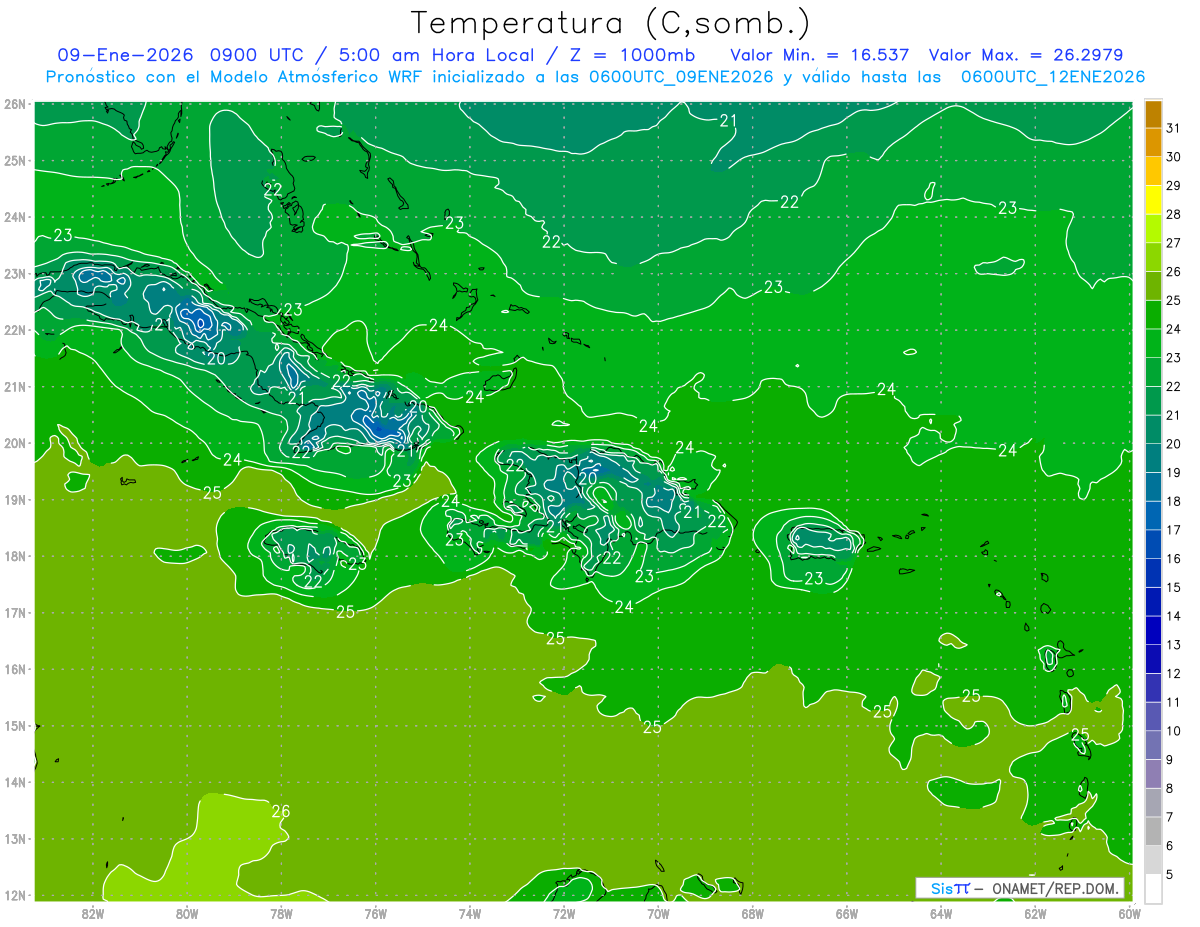
Task: Click the "82W" longitude axis label
Action: point(93,914)
